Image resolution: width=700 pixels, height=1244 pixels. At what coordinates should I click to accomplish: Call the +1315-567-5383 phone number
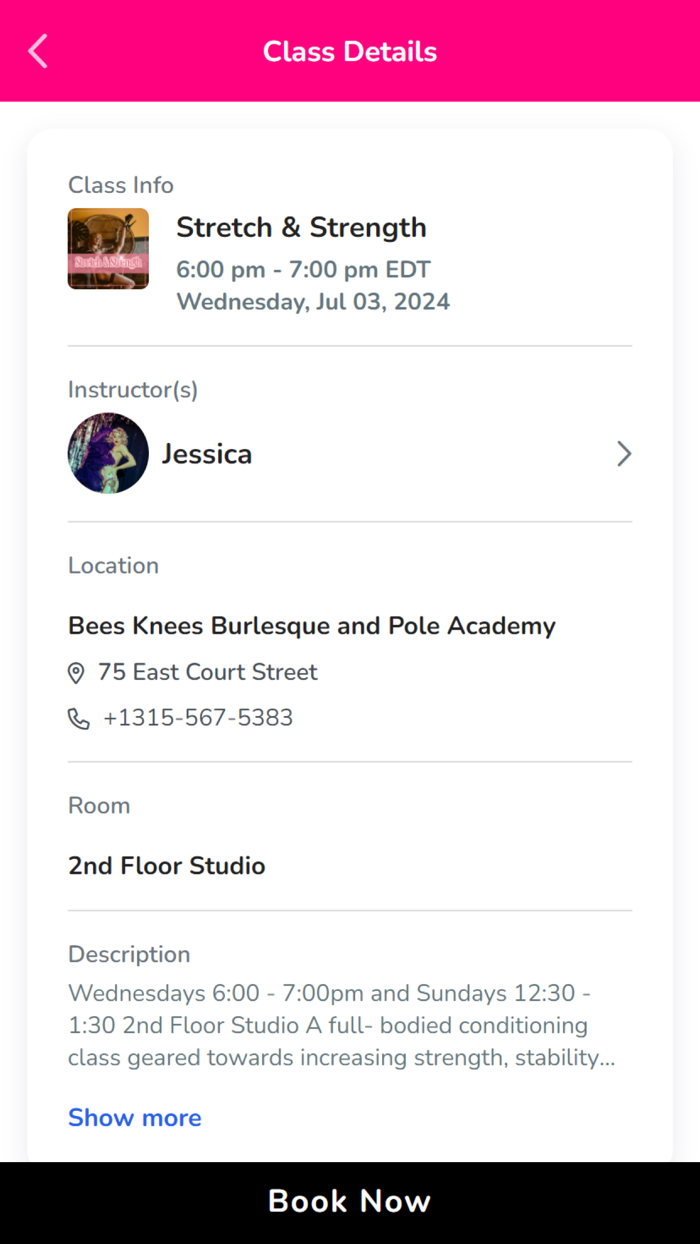tap(198, 718)
